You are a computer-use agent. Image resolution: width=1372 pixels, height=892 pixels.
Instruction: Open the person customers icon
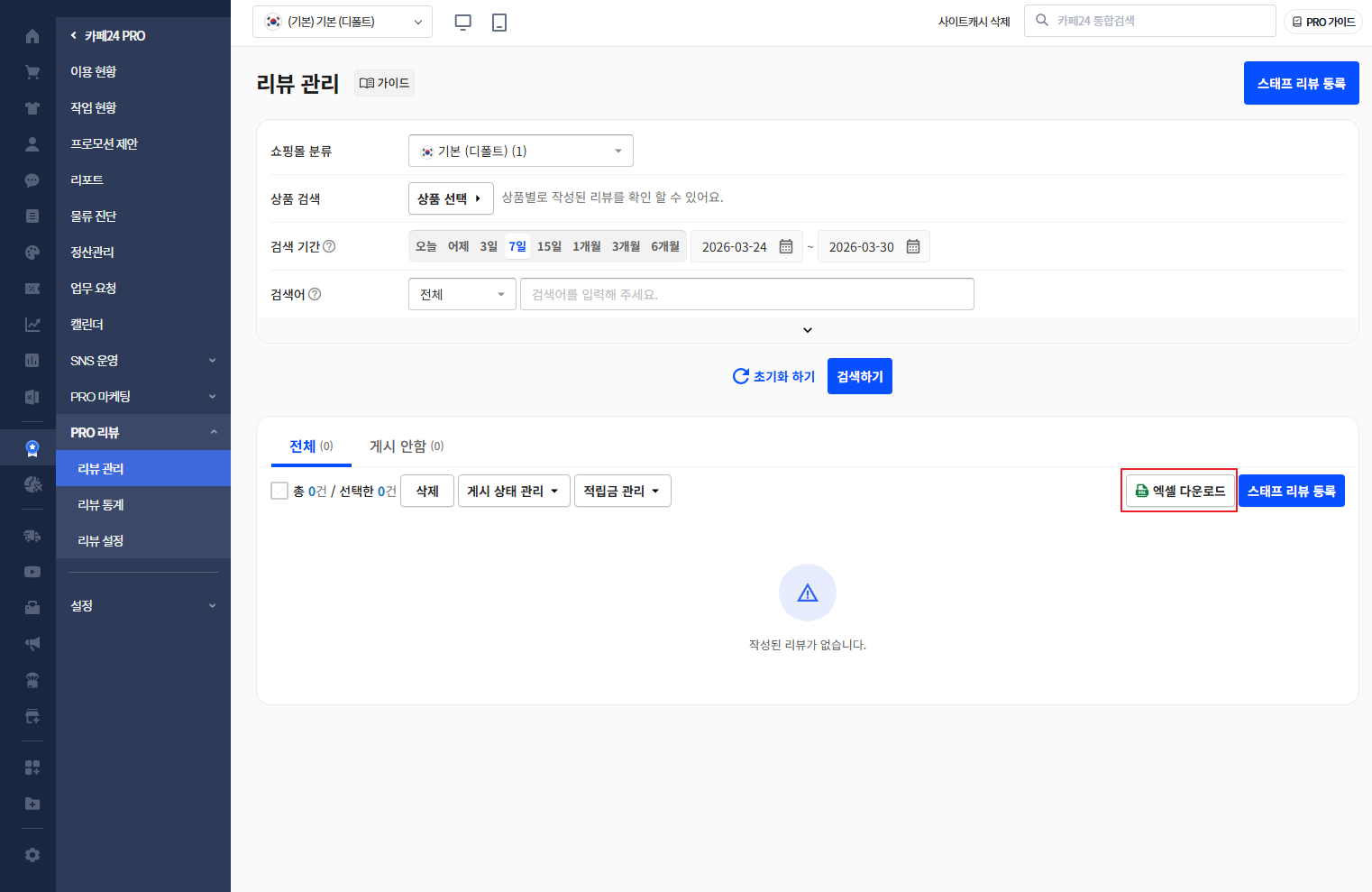pyautogui.click(x=32, y=144)
